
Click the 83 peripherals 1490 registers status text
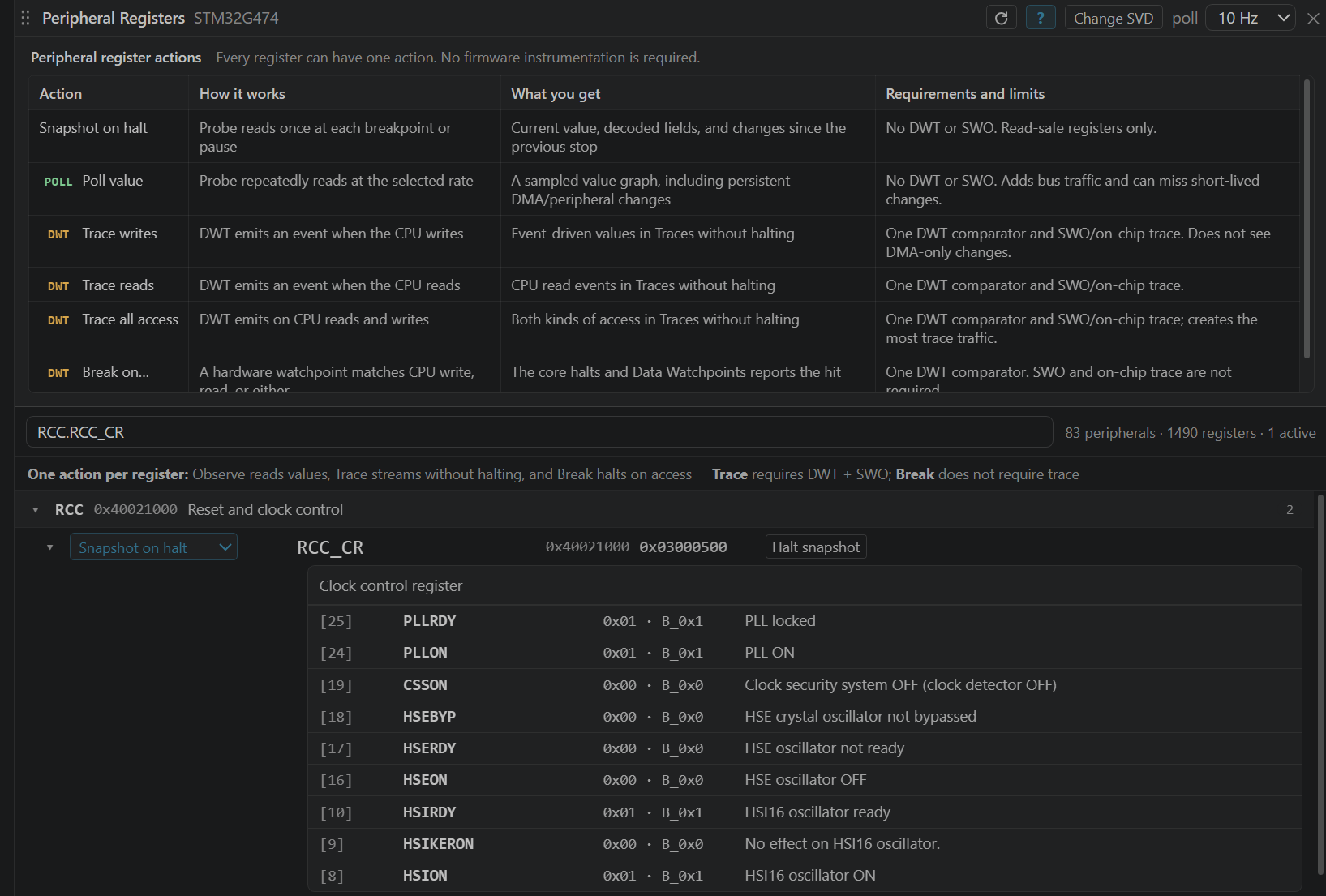[x=1190, y=433]
